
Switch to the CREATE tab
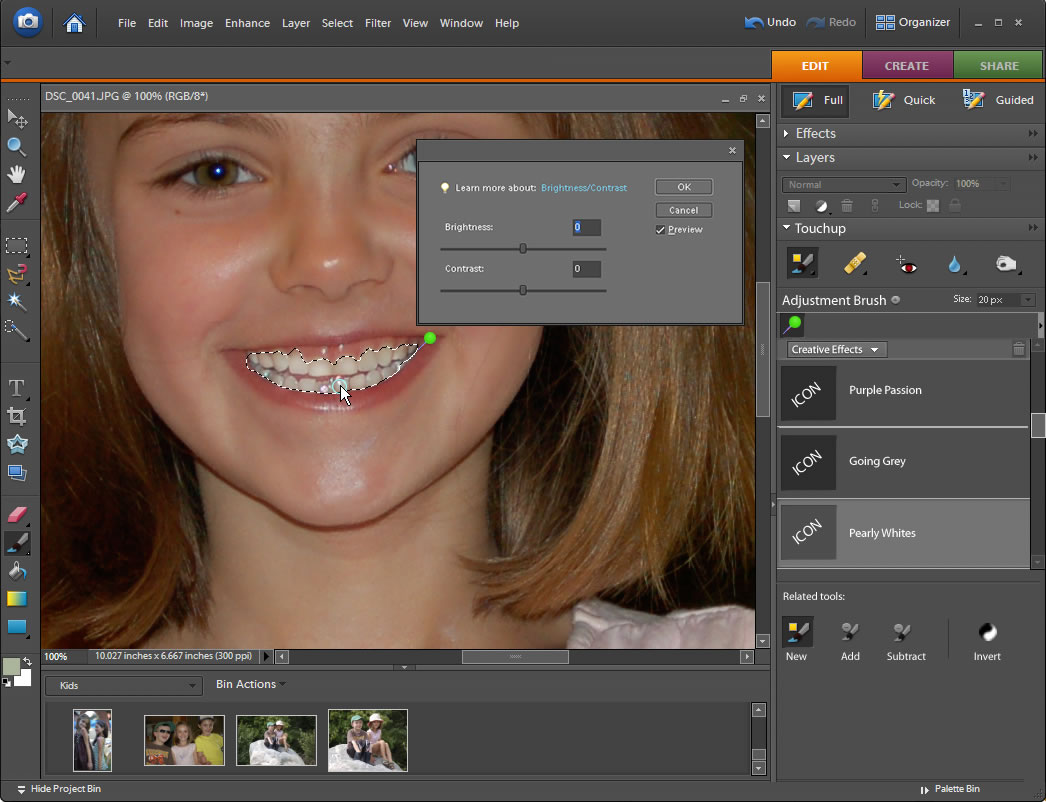click(907, 65)
